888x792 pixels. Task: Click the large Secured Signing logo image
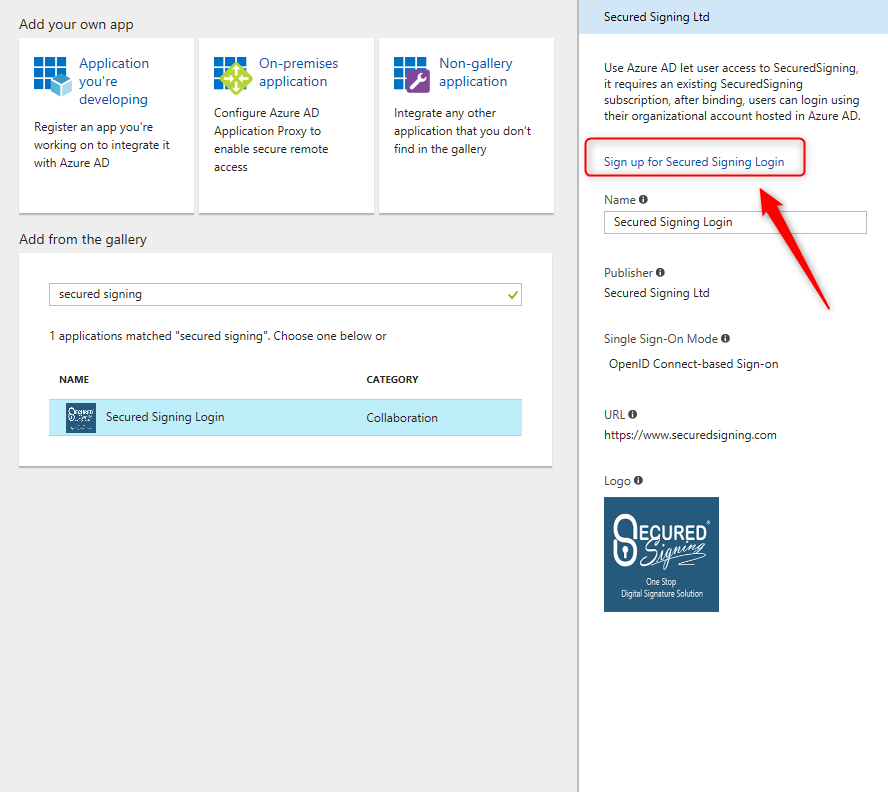[661, 554]
